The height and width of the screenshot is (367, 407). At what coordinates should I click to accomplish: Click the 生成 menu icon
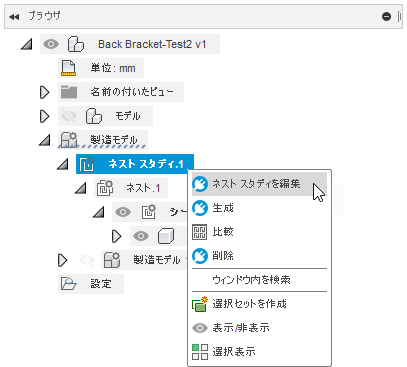click(x=200, y=208)
